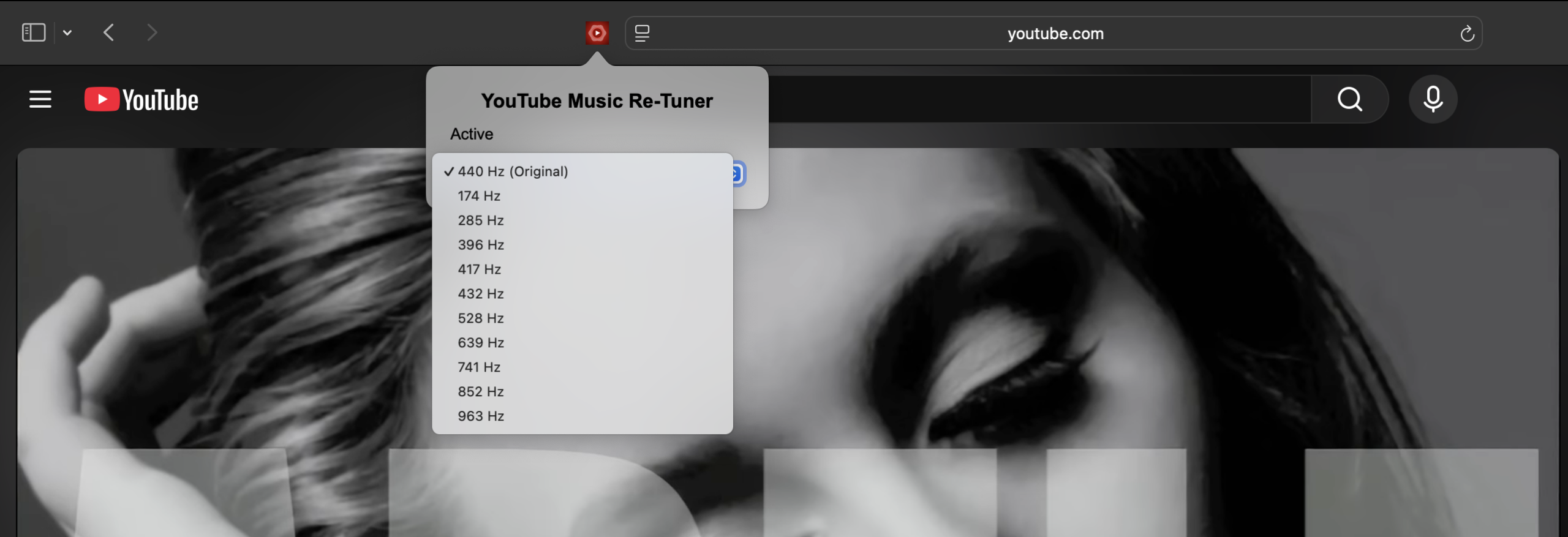Click the browser forward arrow
The width and height of the screenshot is (1568, 537).
pyautogui.click(x=152, y=32)
